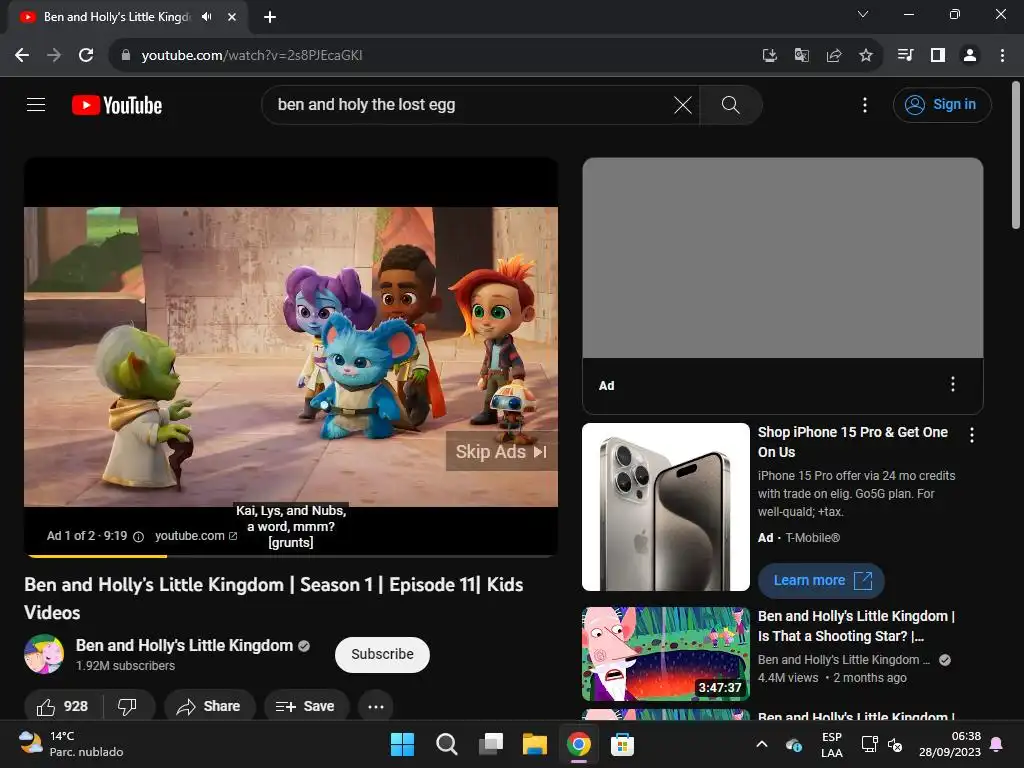Mute tab via speaker icon on tab
This screenshot has width=1024, height=768.
207,17
